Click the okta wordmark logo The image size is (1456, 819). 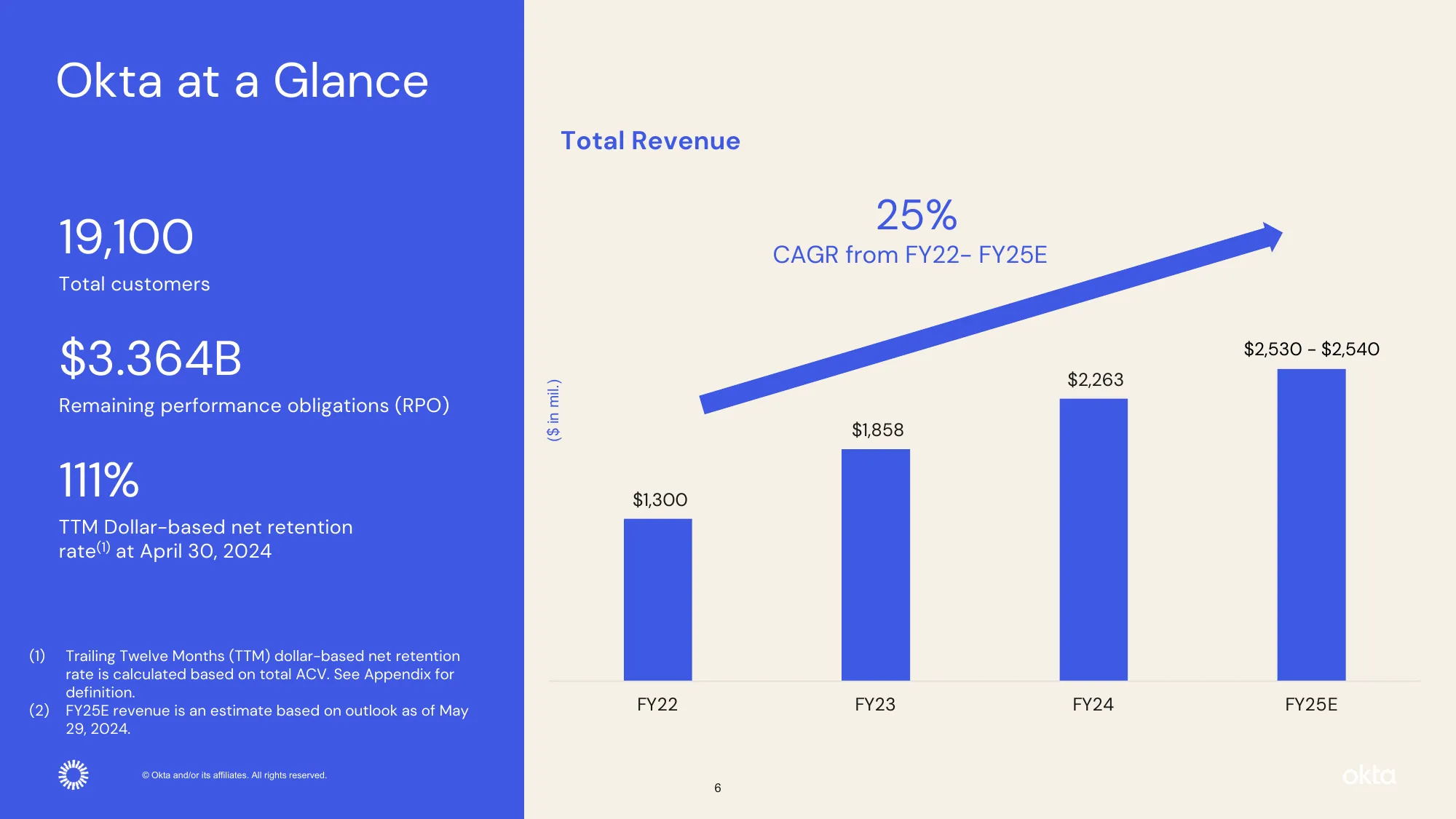(1369, 775)
